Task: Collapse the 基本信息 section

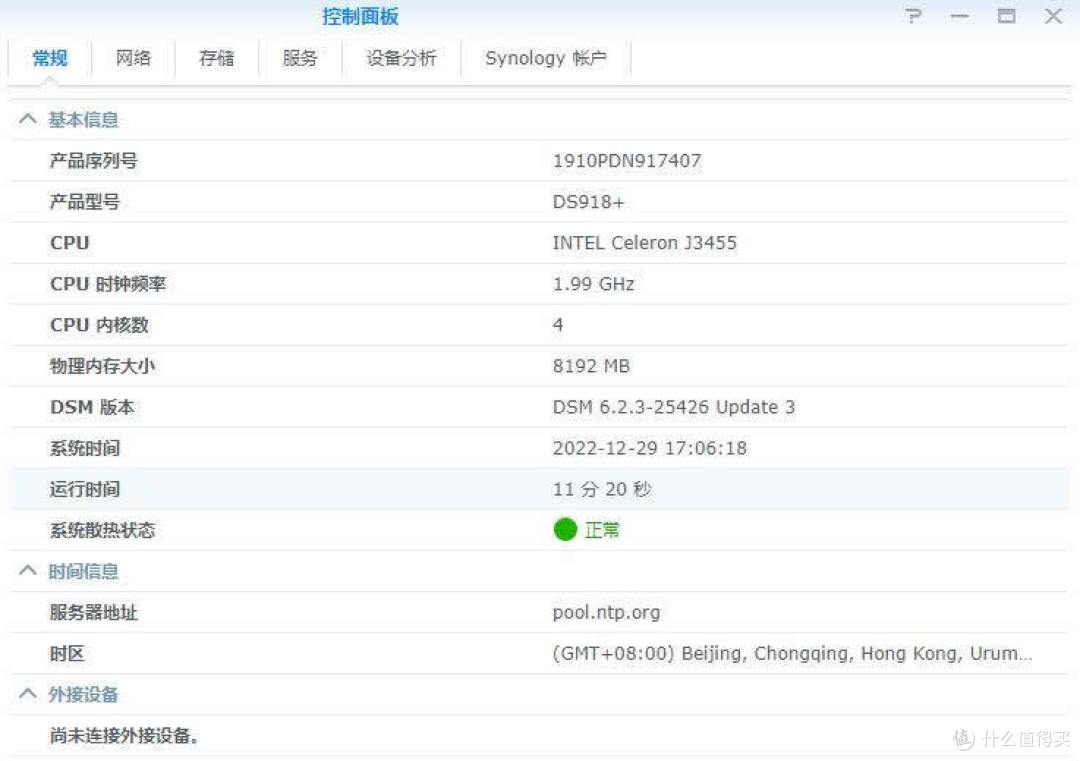Action: (x=27, y=120)
